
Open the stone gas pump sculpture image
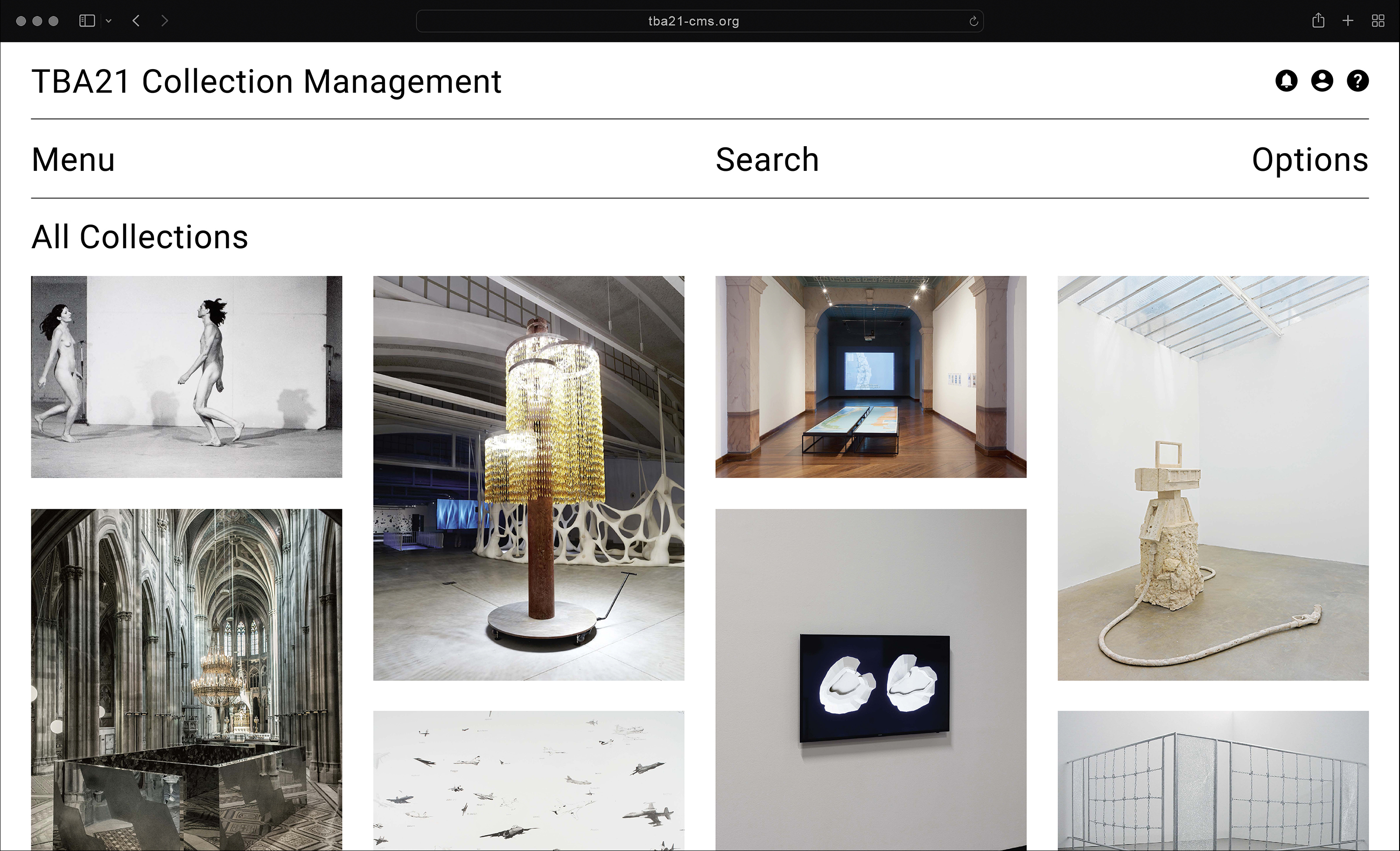coord(1213,478)
